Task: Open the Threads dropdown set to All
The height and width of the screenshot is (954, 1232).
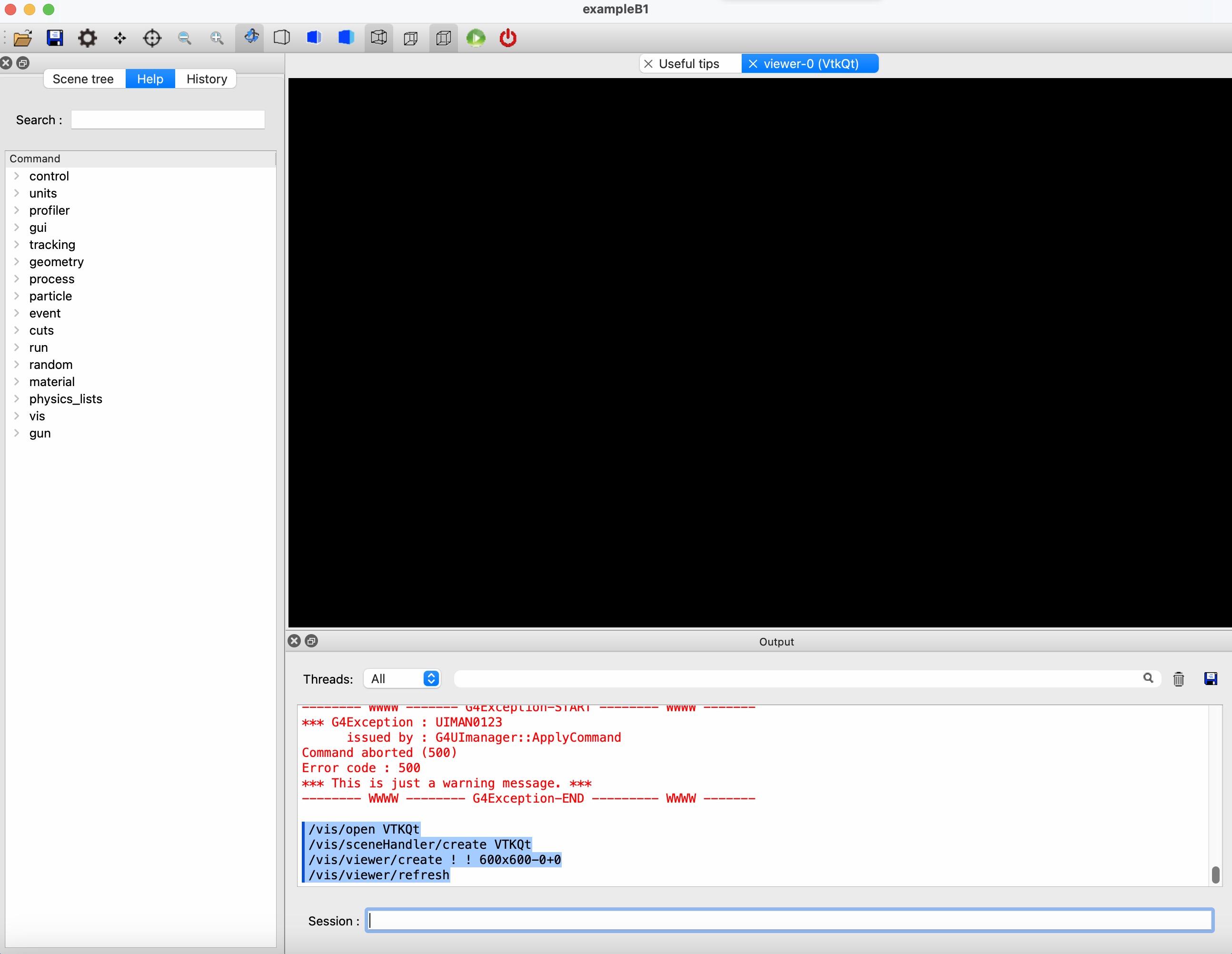Action: click(402, 679)
